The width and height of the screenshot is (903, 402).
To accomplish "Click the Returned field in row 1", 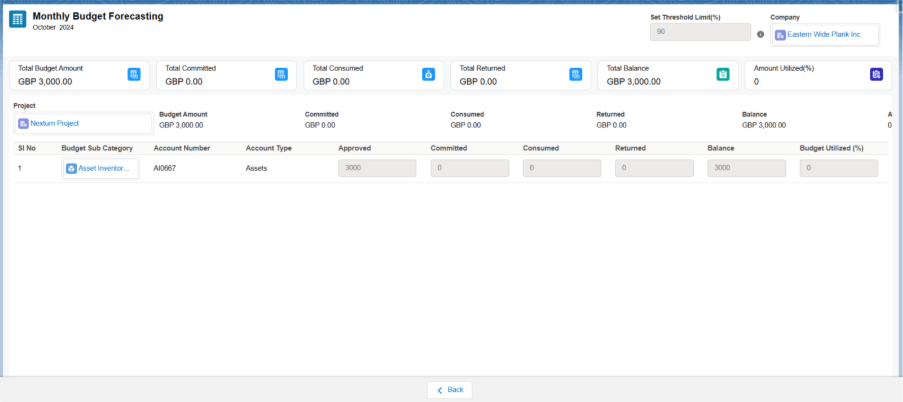I will pyautogui.click(x=654, y=168).
